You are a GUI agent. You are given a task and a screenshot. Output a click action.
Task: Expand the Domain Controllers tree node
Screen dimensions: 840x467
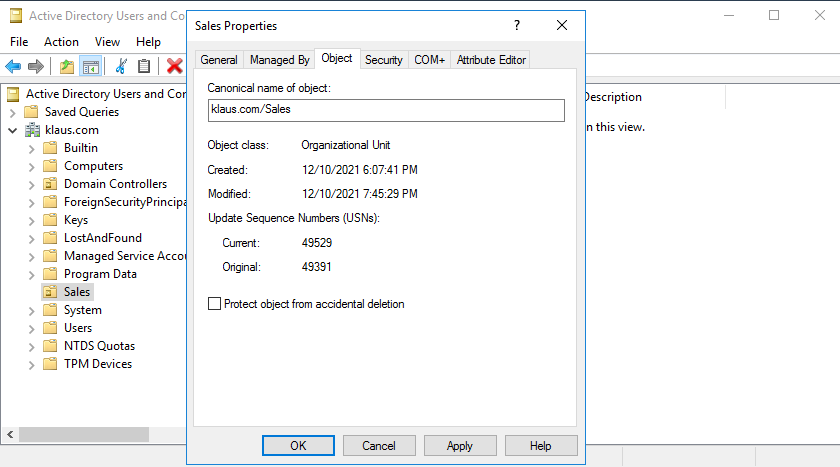pos(31,184)
